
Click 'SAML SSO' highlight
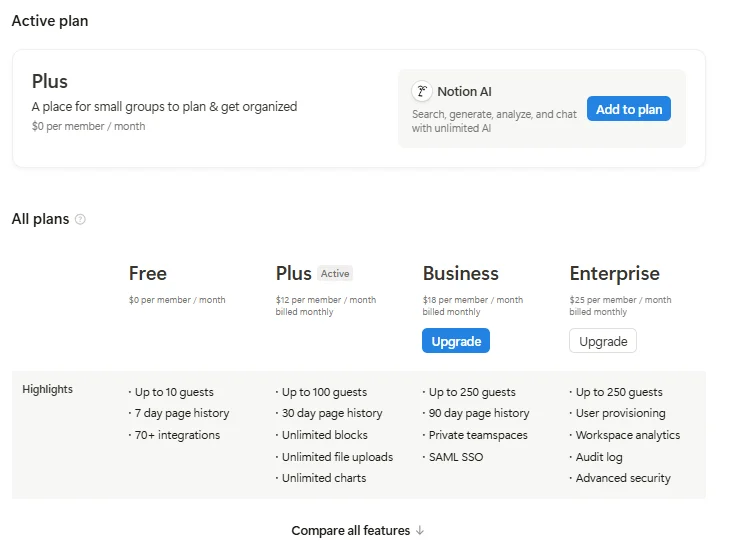(456, 457)
